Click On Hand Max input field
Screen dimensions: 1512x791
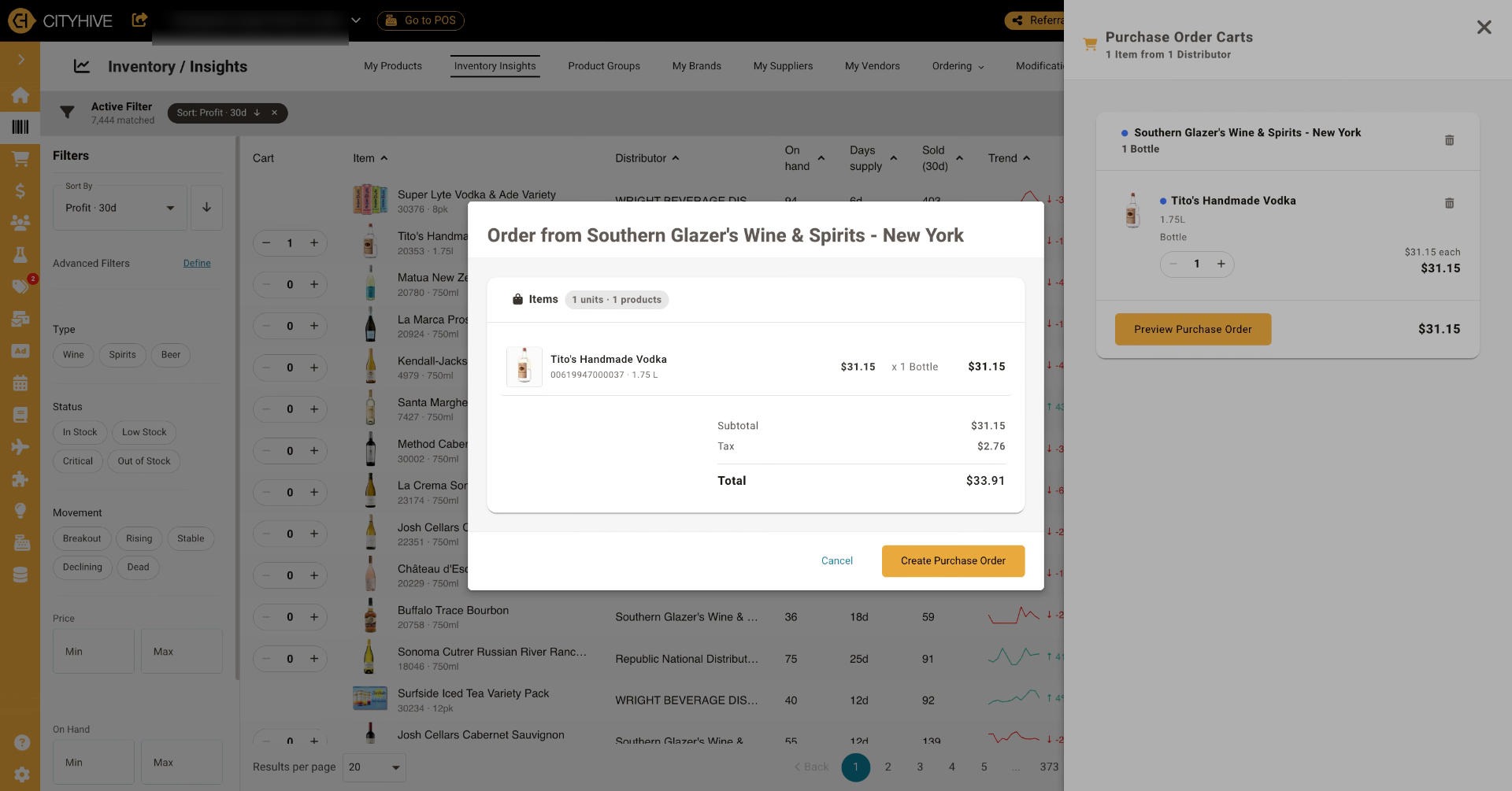[181, 763]
